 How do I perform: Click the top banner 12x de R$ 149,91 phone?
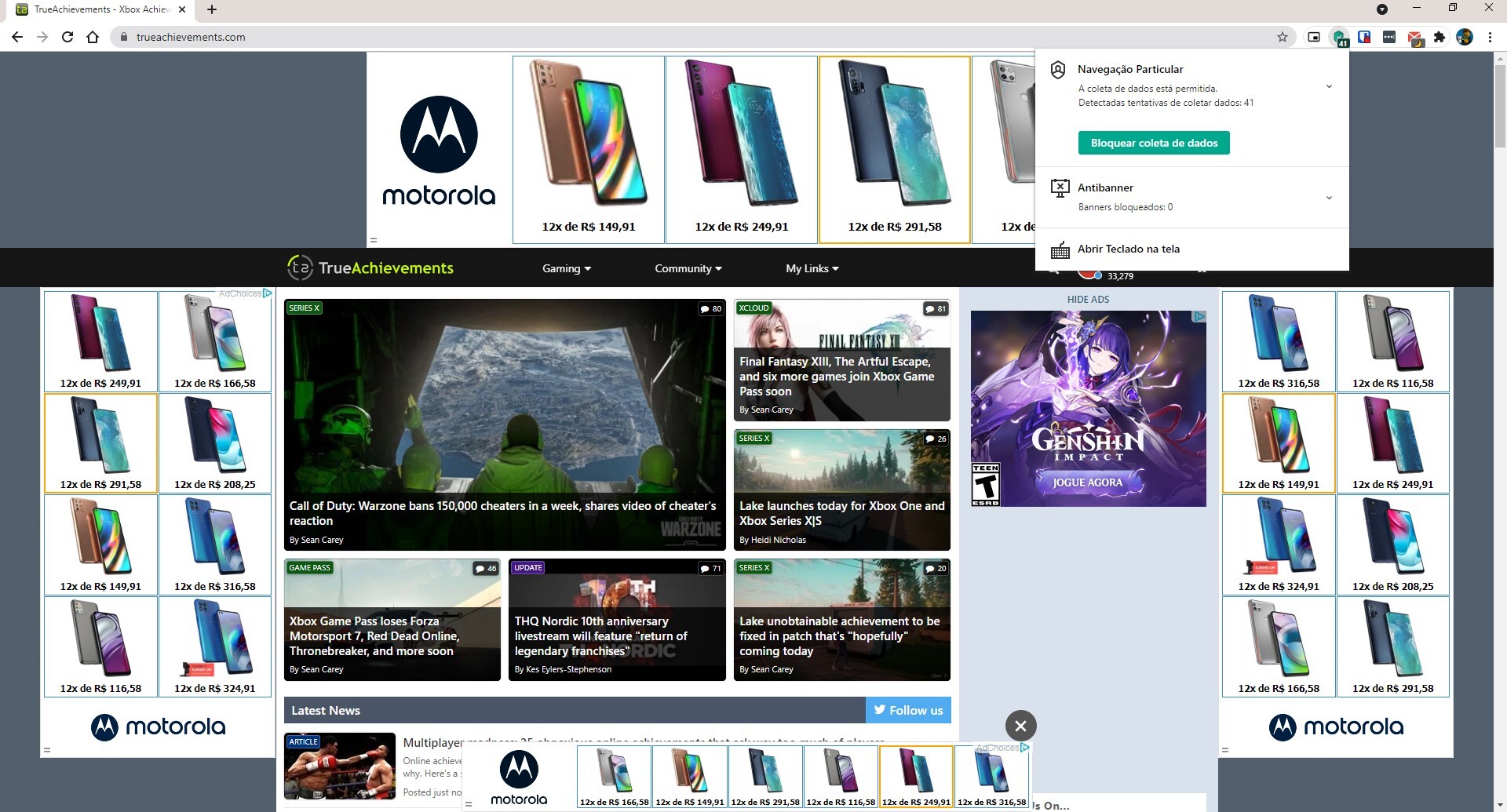pos(589,150)
